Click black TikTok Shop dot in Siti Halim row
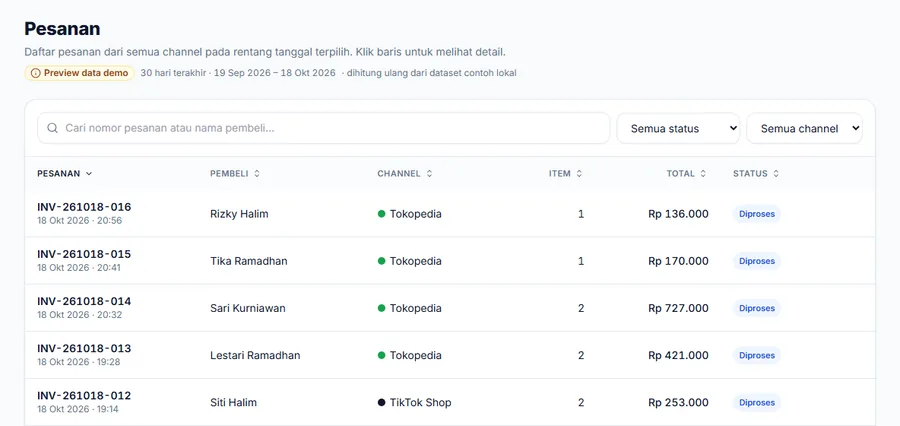This screenshot has width=900, height=426. click(x=381, y=402)
